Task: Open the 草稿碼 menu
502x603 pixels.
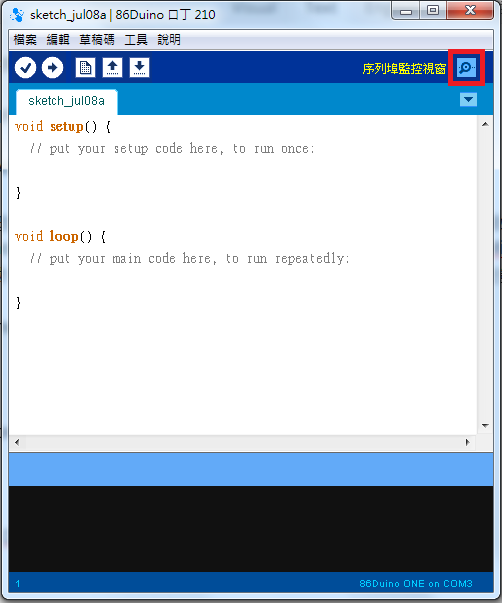Action: pos(97,39)
